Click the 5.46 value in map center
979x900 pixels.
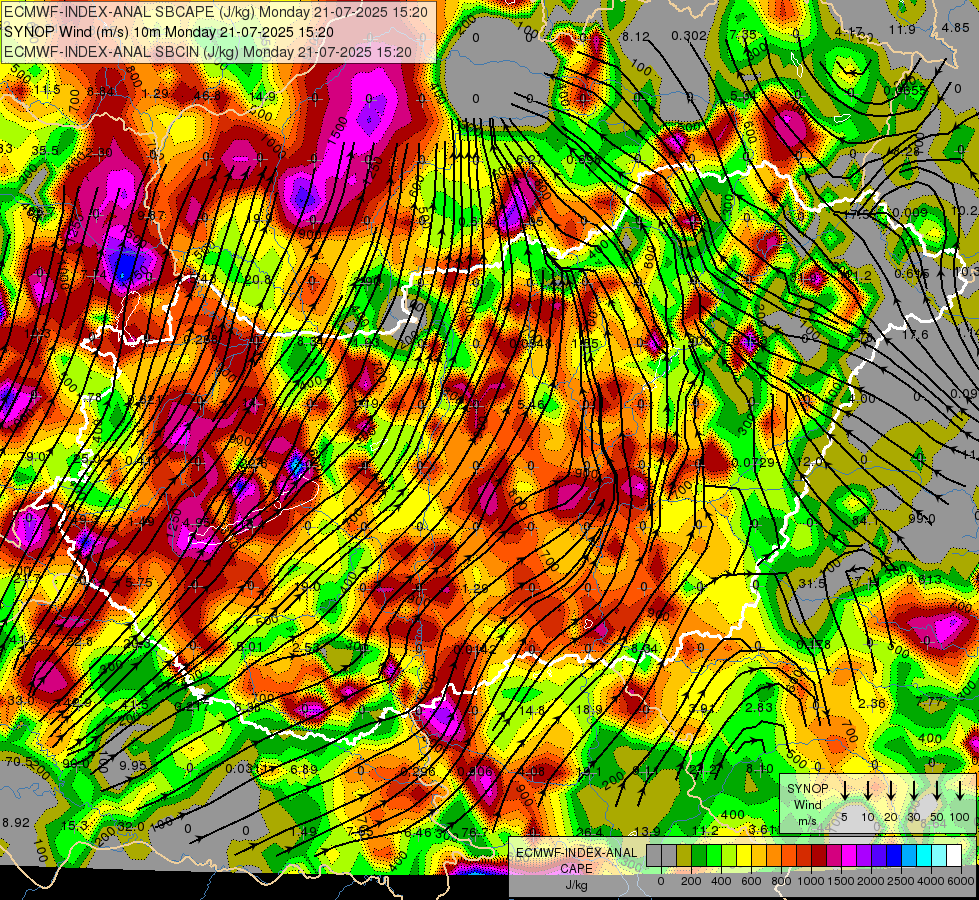[531, 405]
